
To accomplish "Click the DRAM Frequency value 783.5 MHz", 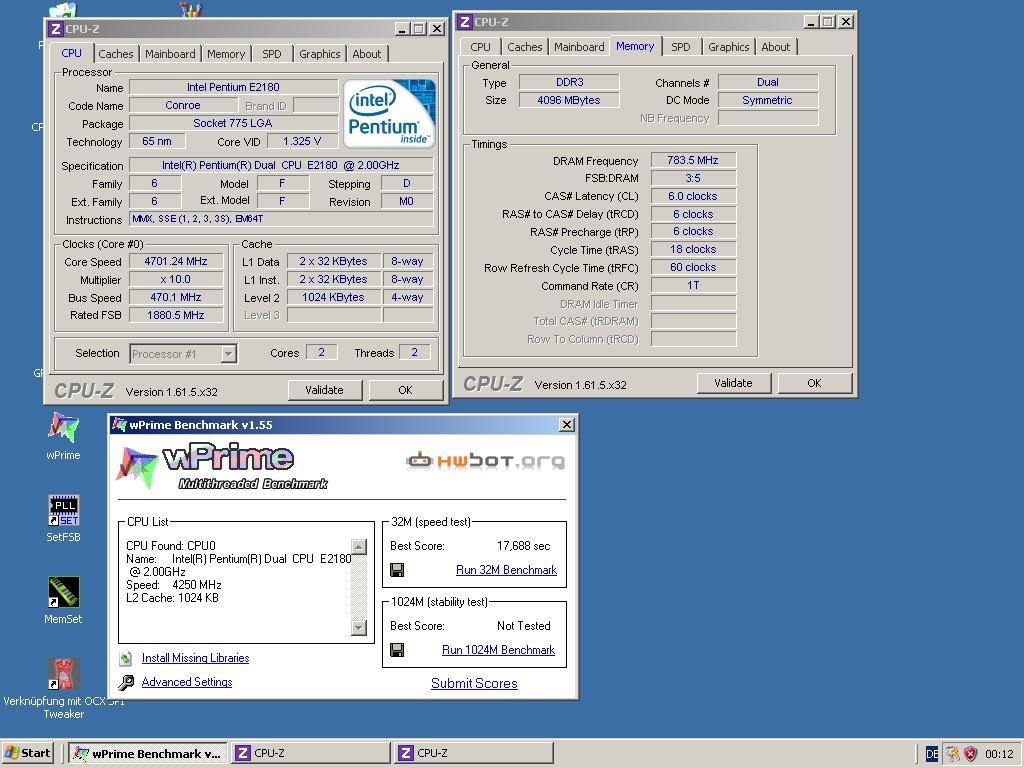I will coord(693,161).
